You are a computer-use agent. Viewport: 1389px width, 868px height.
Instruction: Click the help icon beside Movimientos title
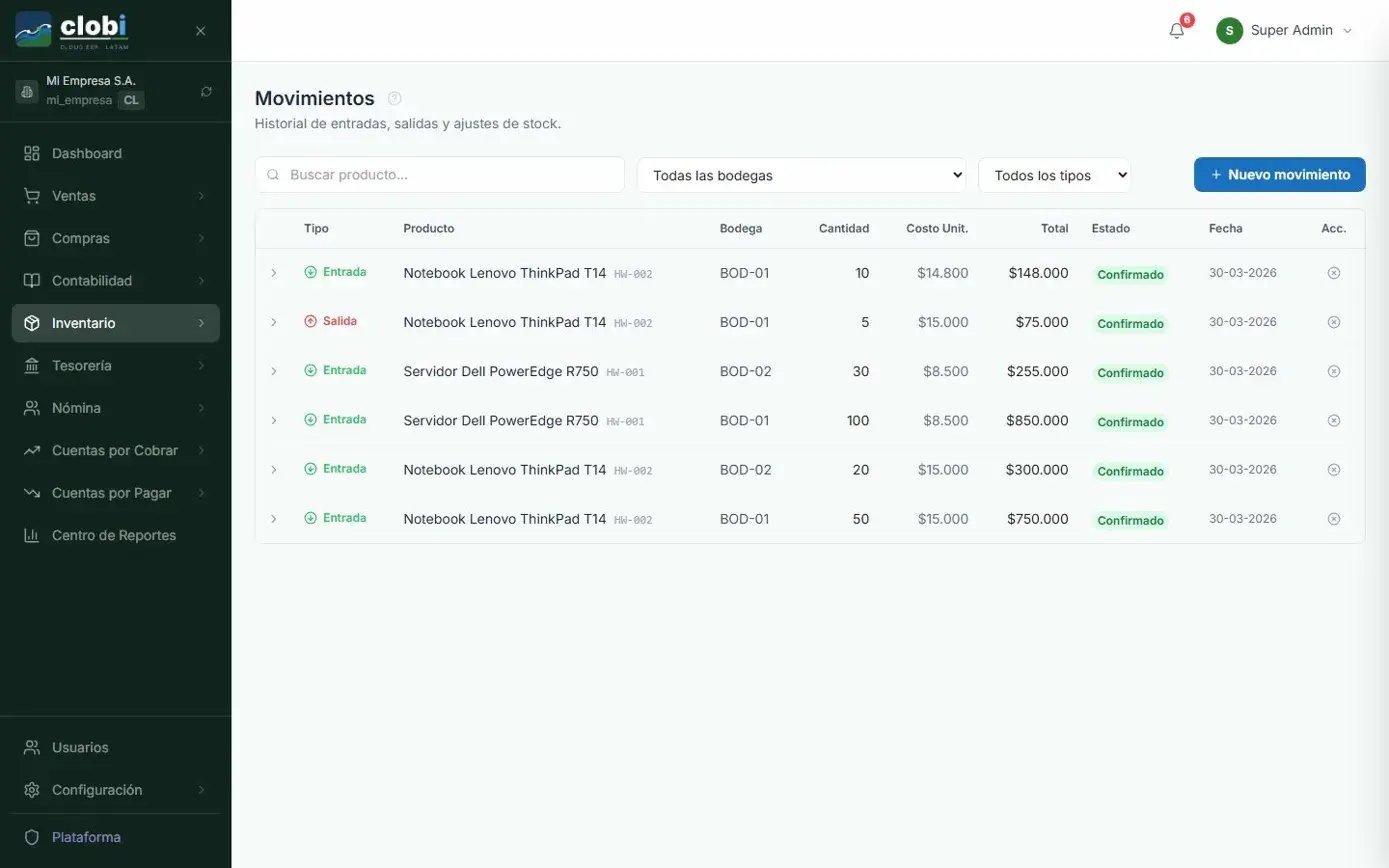394,98
